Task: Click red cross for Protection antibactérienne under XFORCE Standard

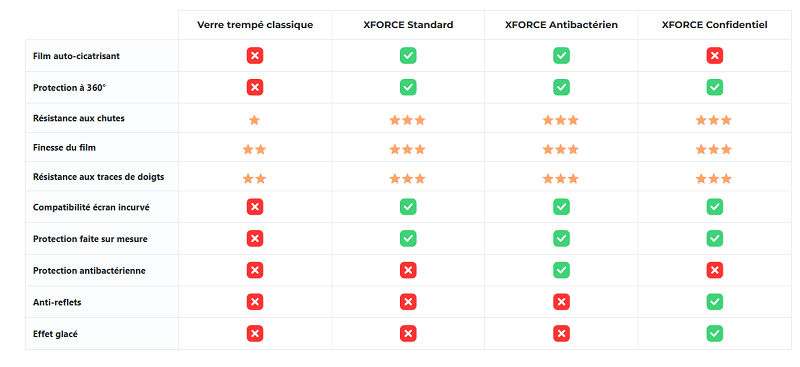Action: click(x=408, y=270)
